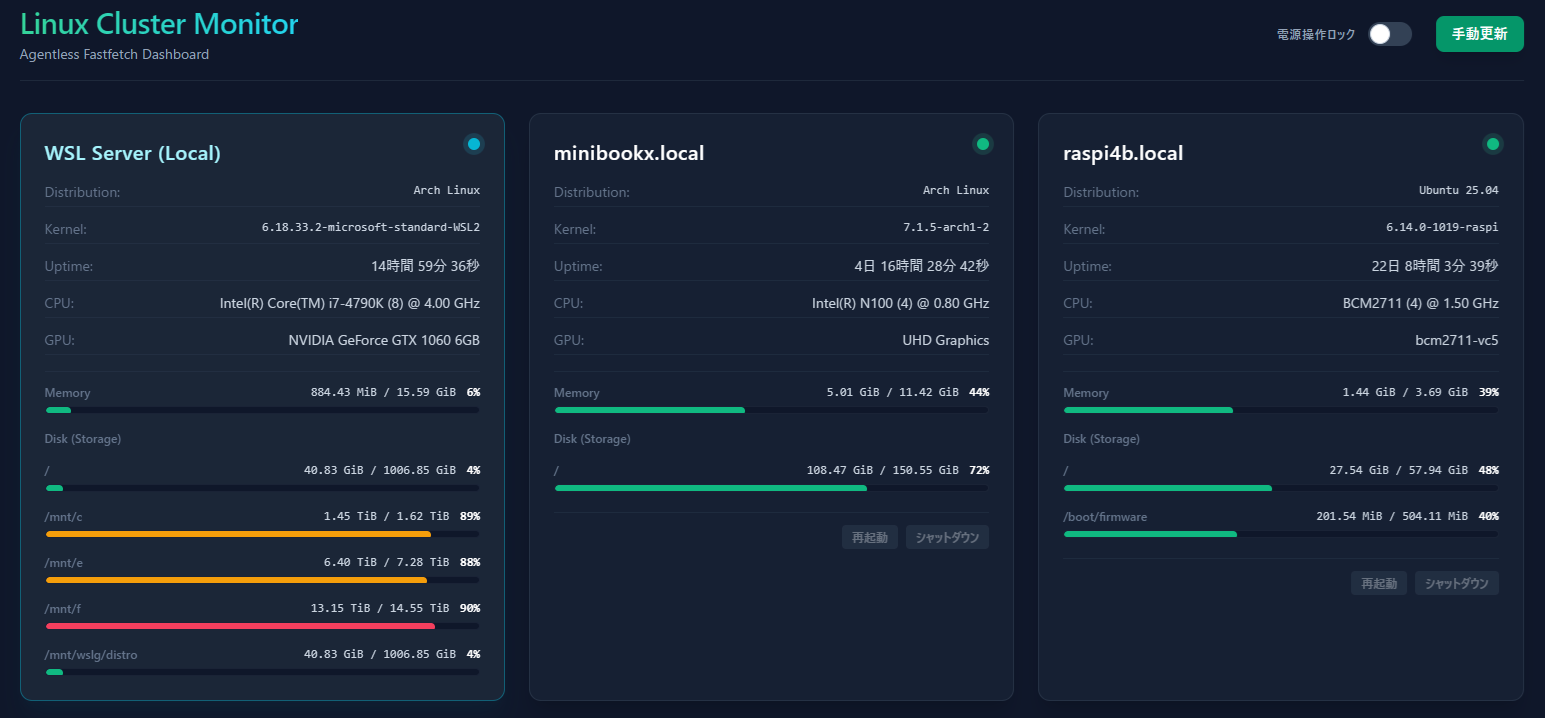Image resolution: width=1545 pixels, height=718 pixels.
Task: Click the 6.40 TiB / 7.28 TiB reading
Action: click(387, 562)
